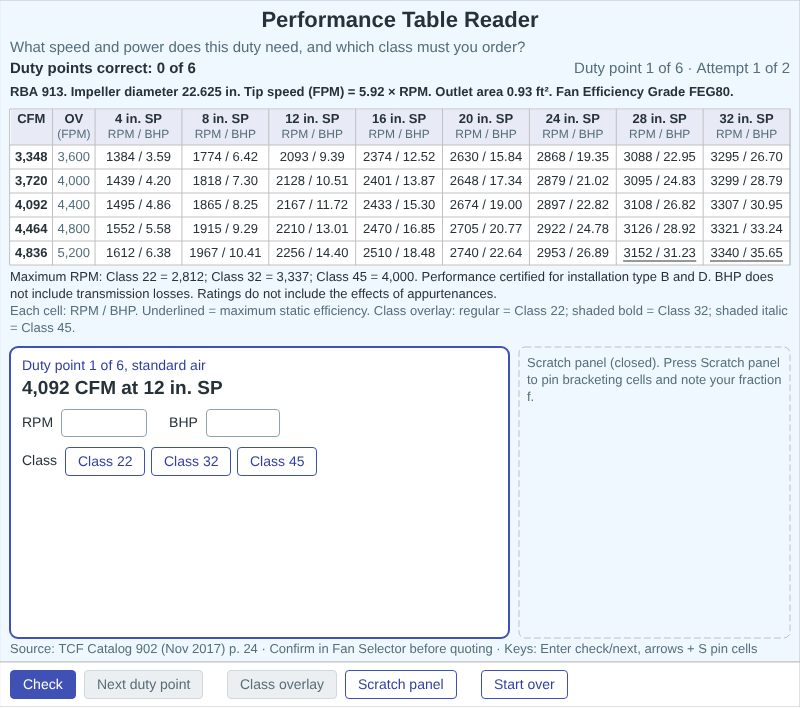This screenshot has width=800, height=709.
Task: Click the Next duty point button
Action: 143,684
